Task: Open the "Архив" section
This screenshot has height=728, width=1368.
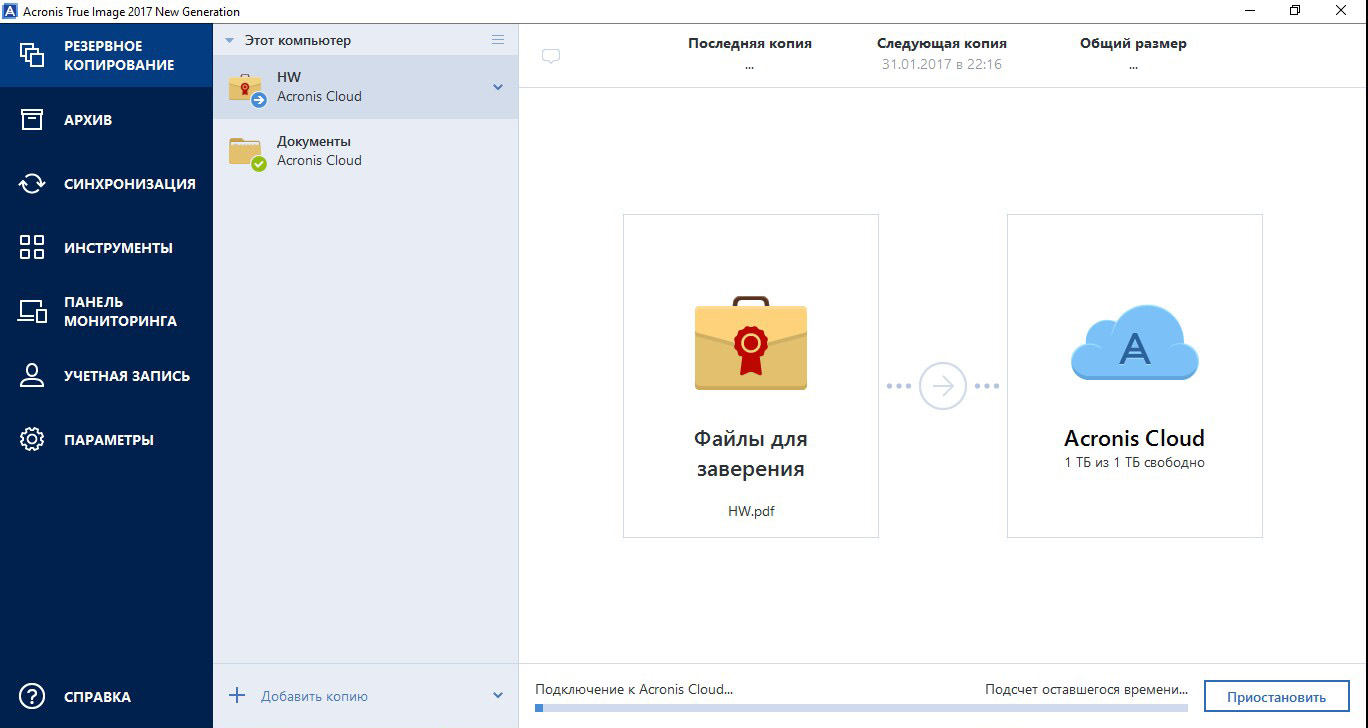Action: [106, 119]
